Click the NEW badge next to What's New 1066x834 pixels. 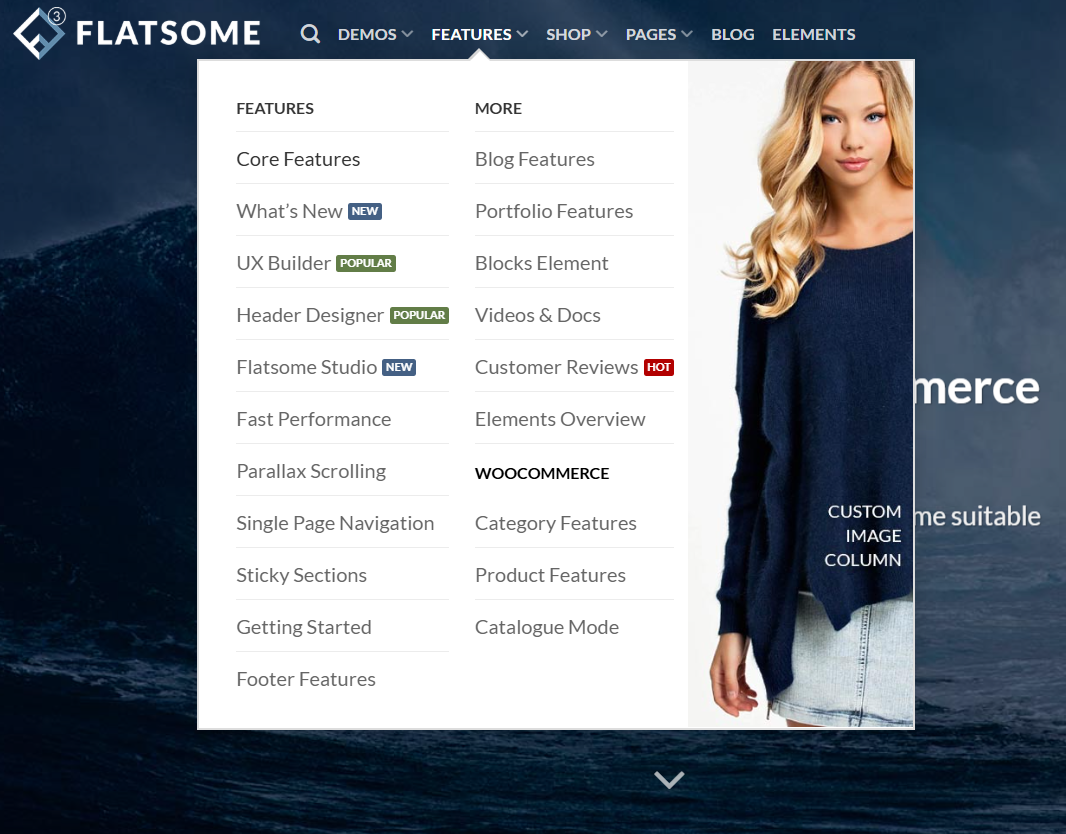[365, 211]
